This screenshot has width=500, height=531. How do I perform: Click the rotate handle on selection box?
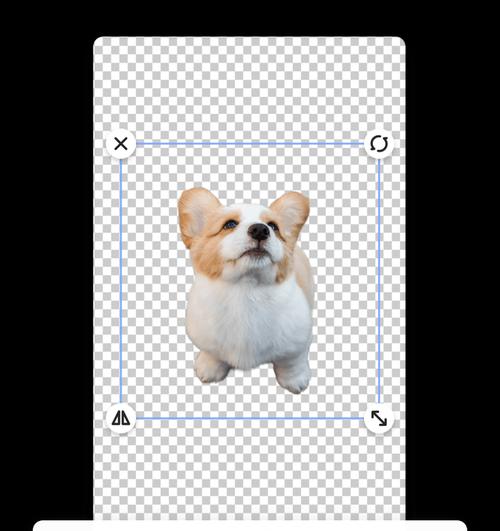379,144
